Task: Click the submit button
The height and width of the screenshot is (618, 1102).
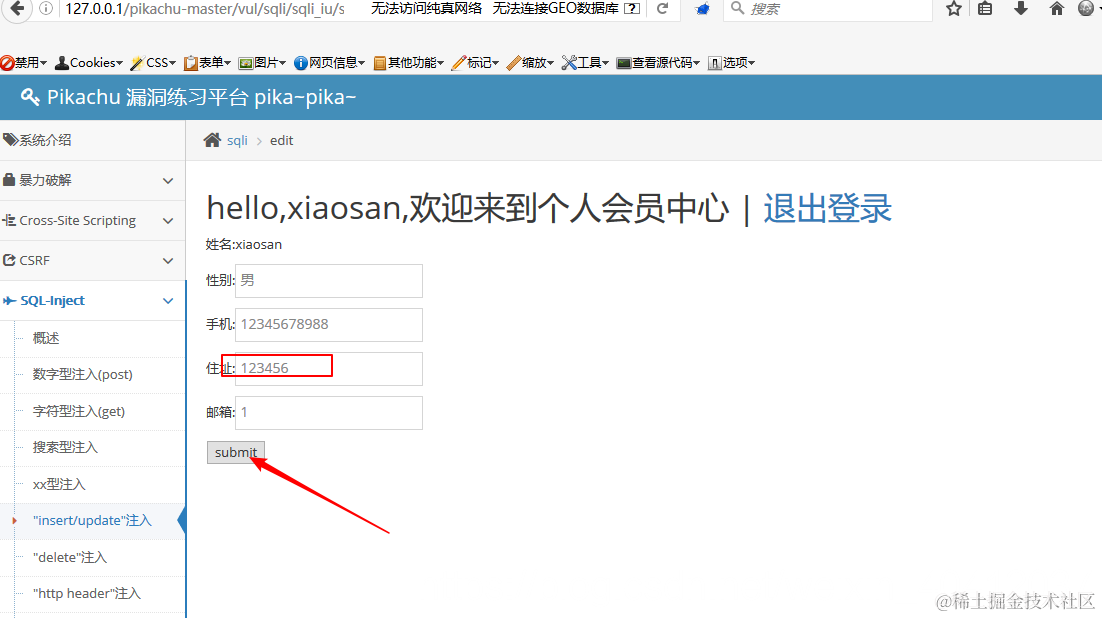Action: click(x=235, y=452)
